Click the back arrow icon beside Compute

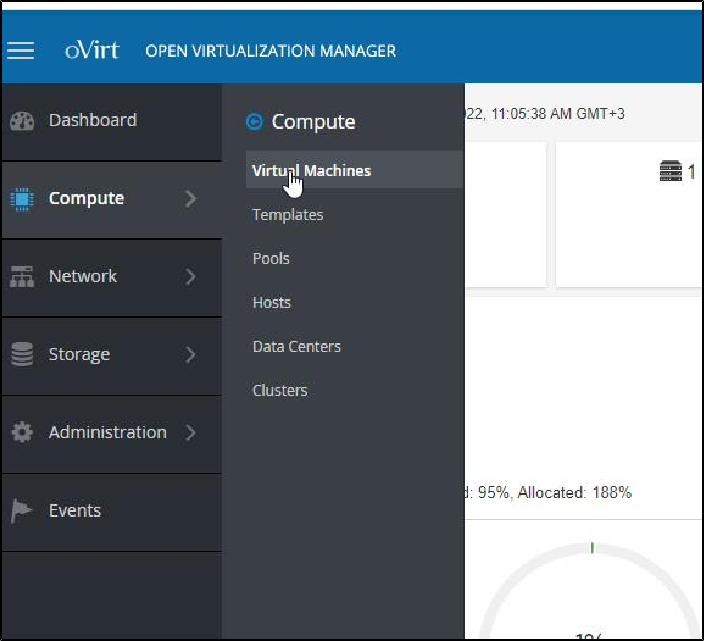point(254,122)
